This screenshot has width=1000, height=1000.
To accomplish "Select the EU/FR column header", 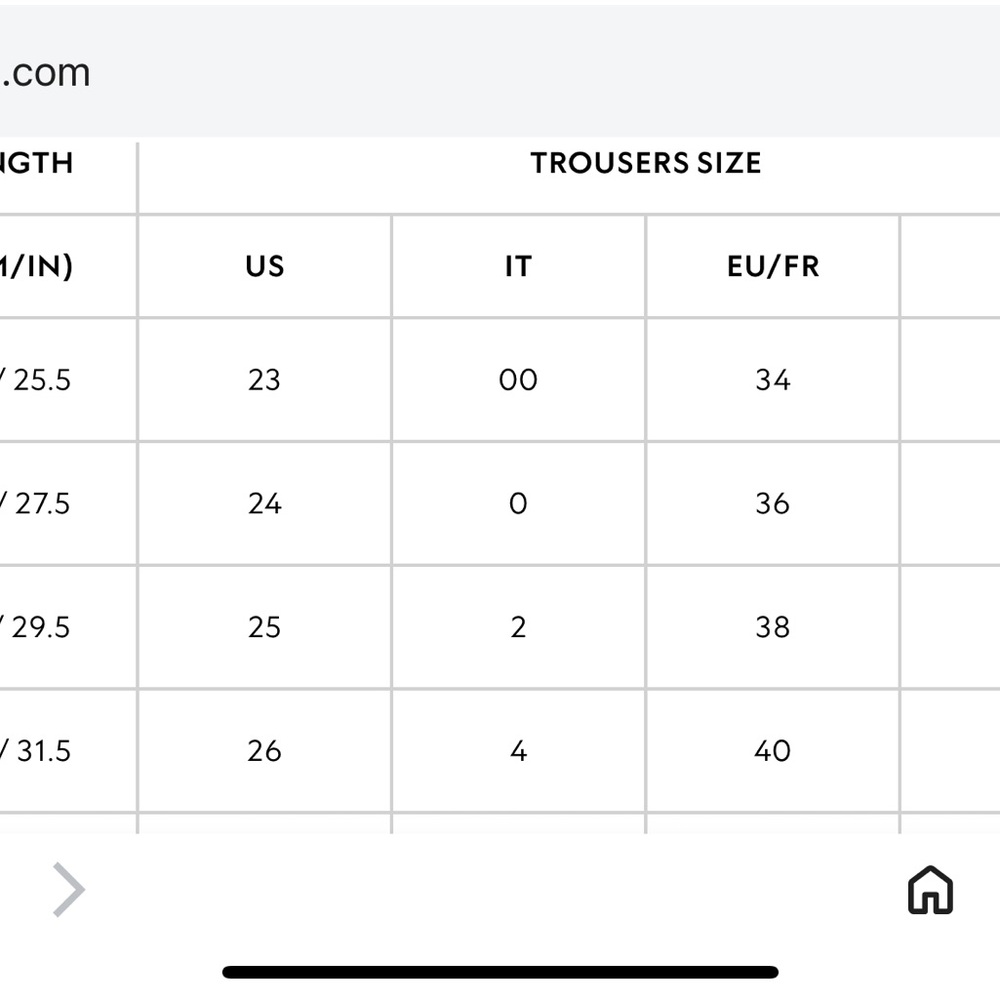I will (773, 267).
